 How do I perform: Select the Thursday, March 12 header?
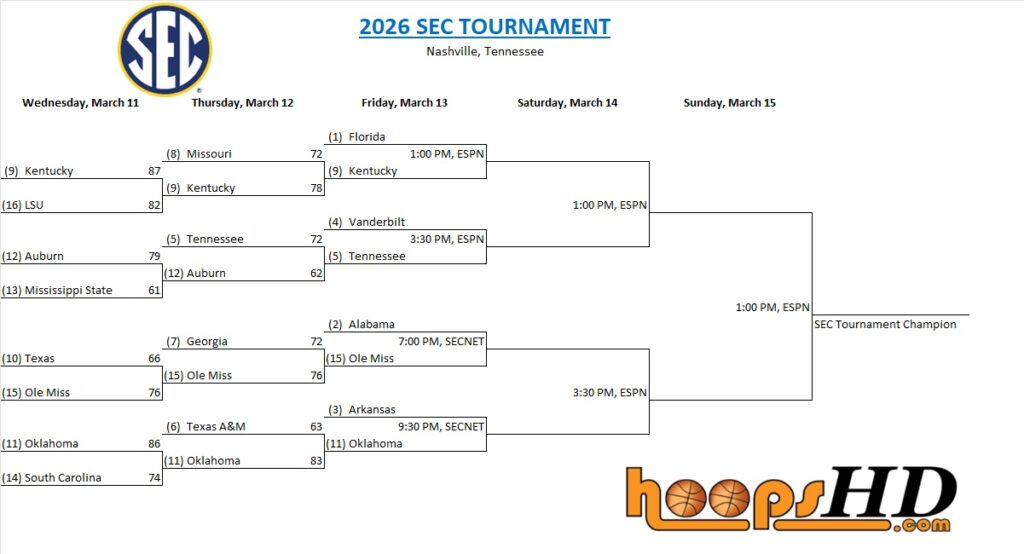[242, 103]
